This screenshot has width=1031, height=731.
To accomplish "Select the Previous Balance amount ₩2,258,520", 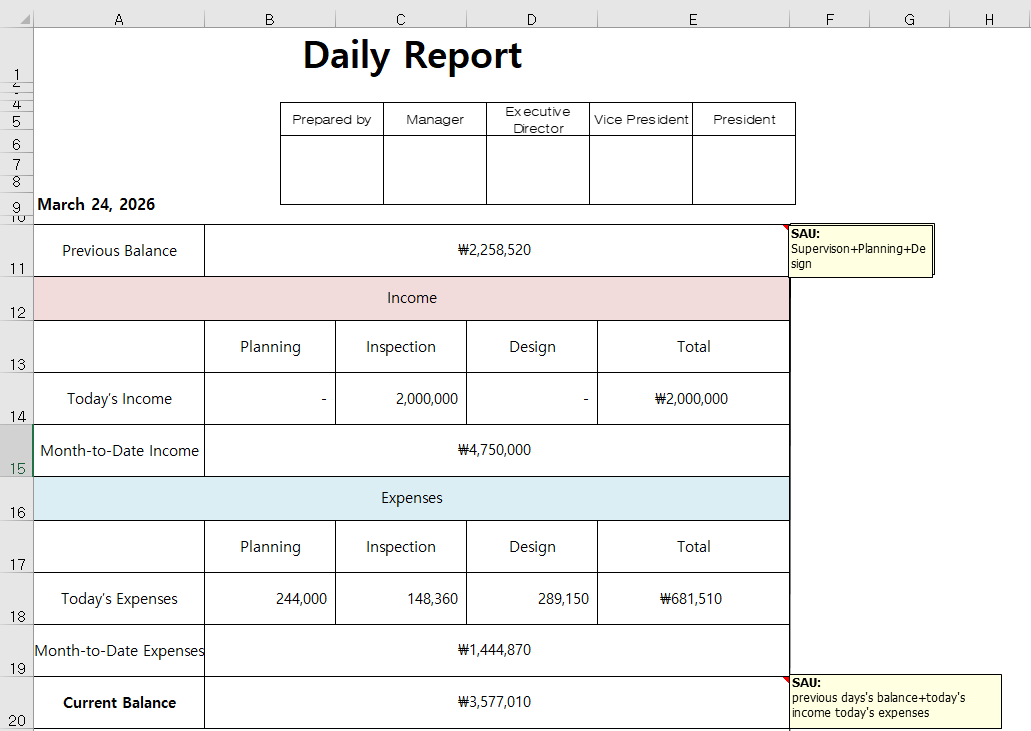I will click(495, 251).
